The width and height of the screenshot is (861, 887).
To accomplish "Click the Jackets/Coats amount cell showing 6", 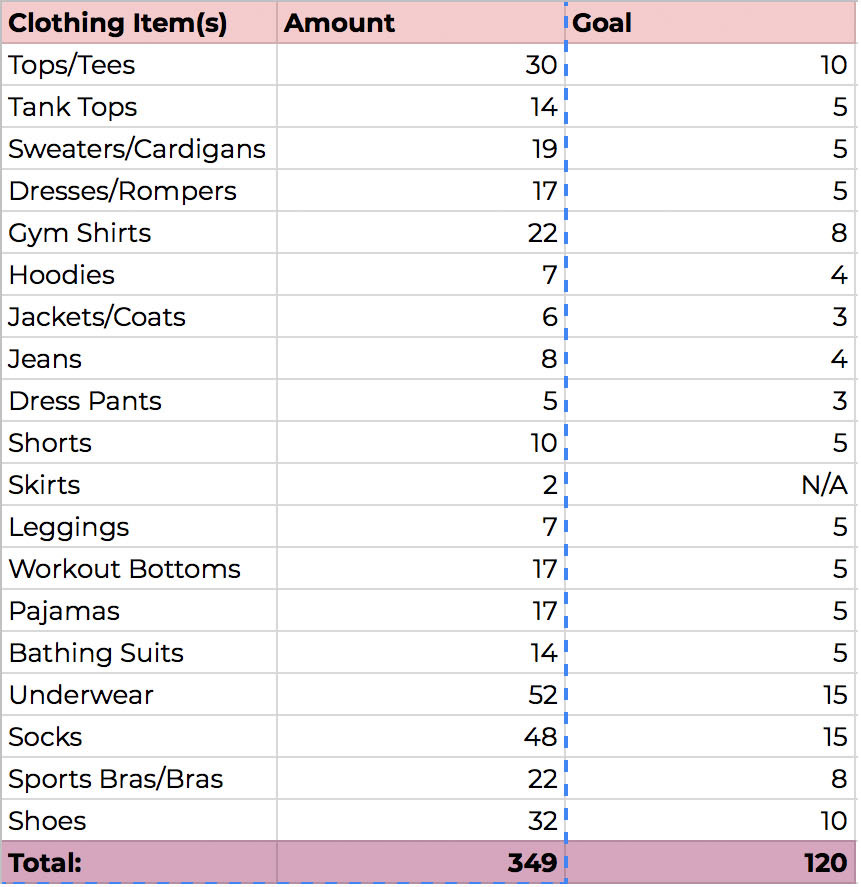I will (x=420, y=317).
